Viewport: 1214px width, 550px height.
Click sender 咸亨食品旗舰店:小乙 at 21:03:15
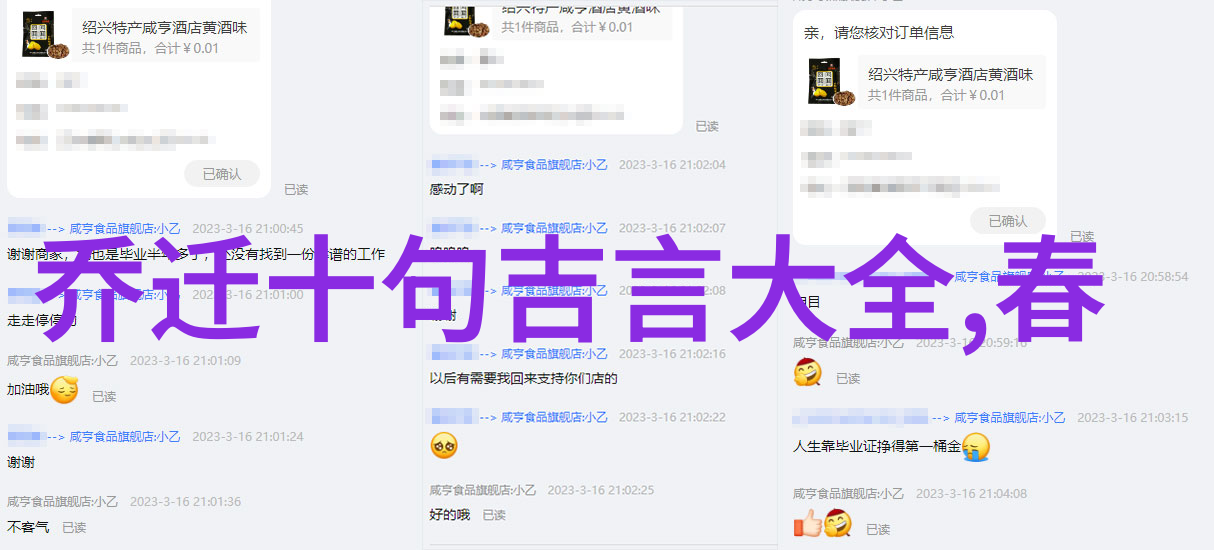click(x=1011, y=418)
